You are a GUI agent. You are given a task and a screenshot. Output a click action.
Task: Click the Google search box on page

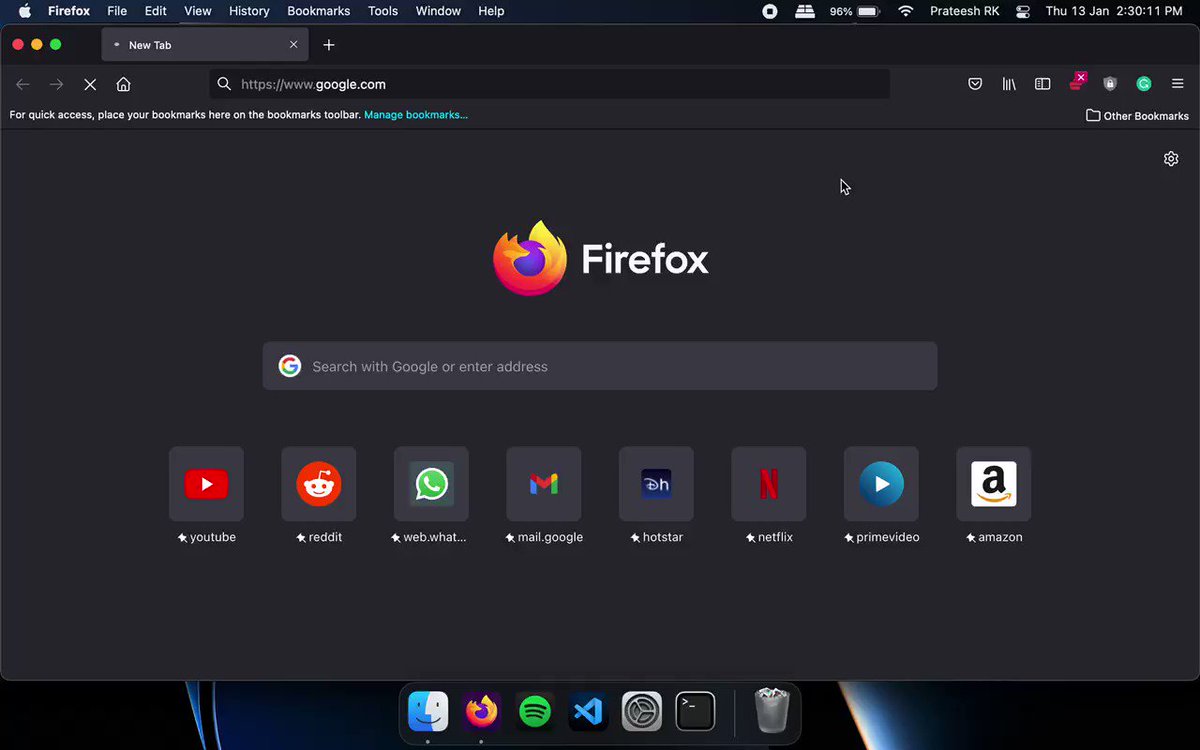600,366
